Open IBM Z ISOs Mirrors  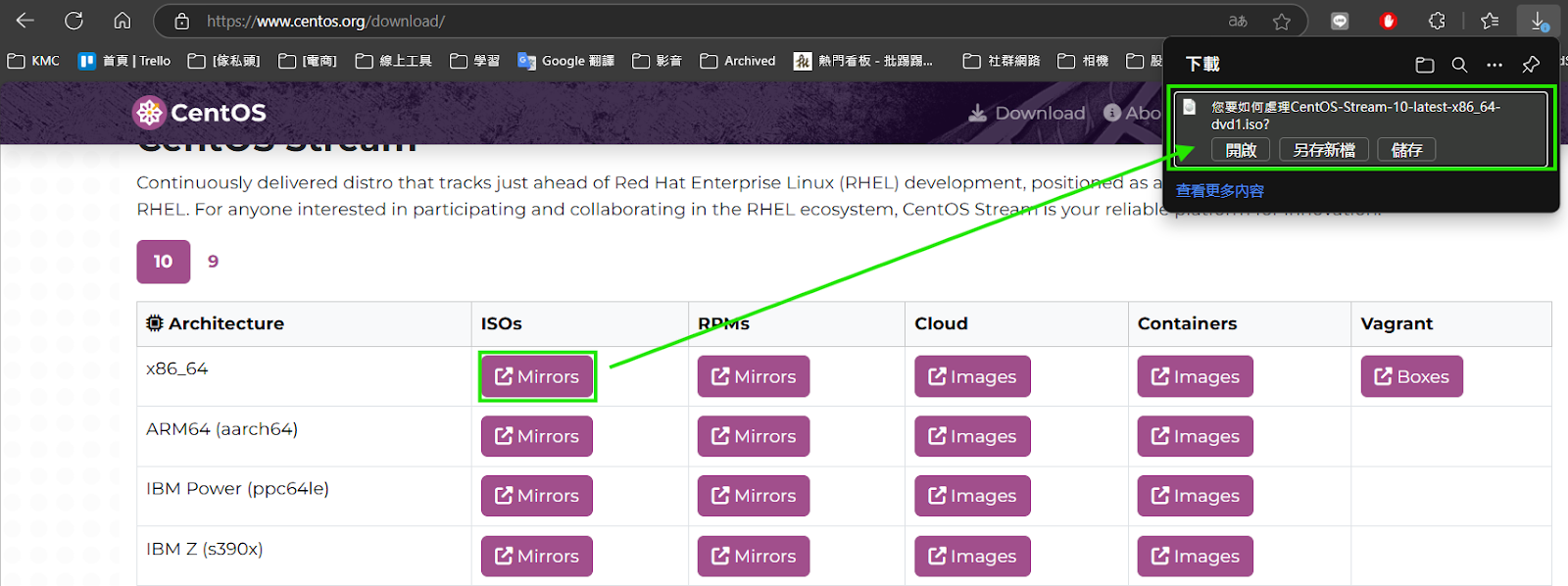click(537, 556)
